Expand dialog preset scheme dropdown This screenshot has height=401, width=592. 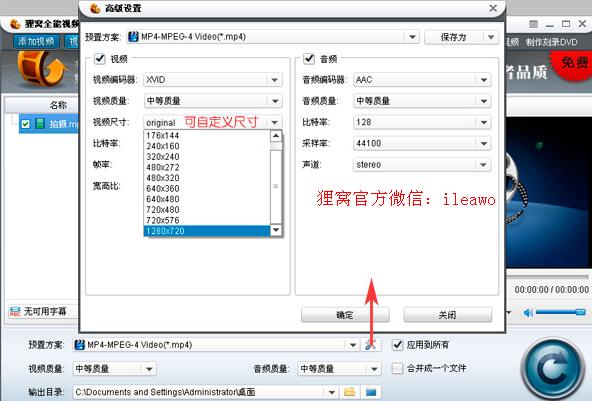(x=412, y=37)
